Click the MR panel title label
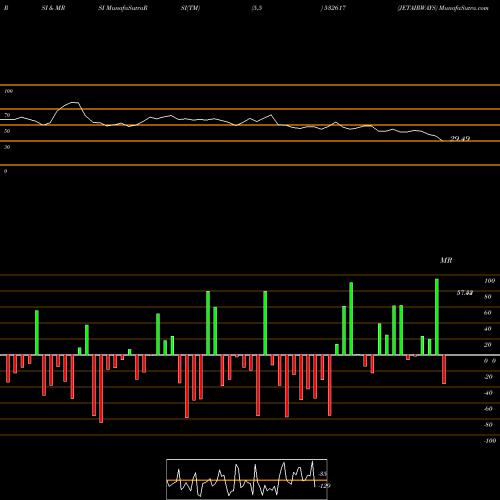Screen dimensions: 500x500 pyautogui.click(x=446, y=260)
